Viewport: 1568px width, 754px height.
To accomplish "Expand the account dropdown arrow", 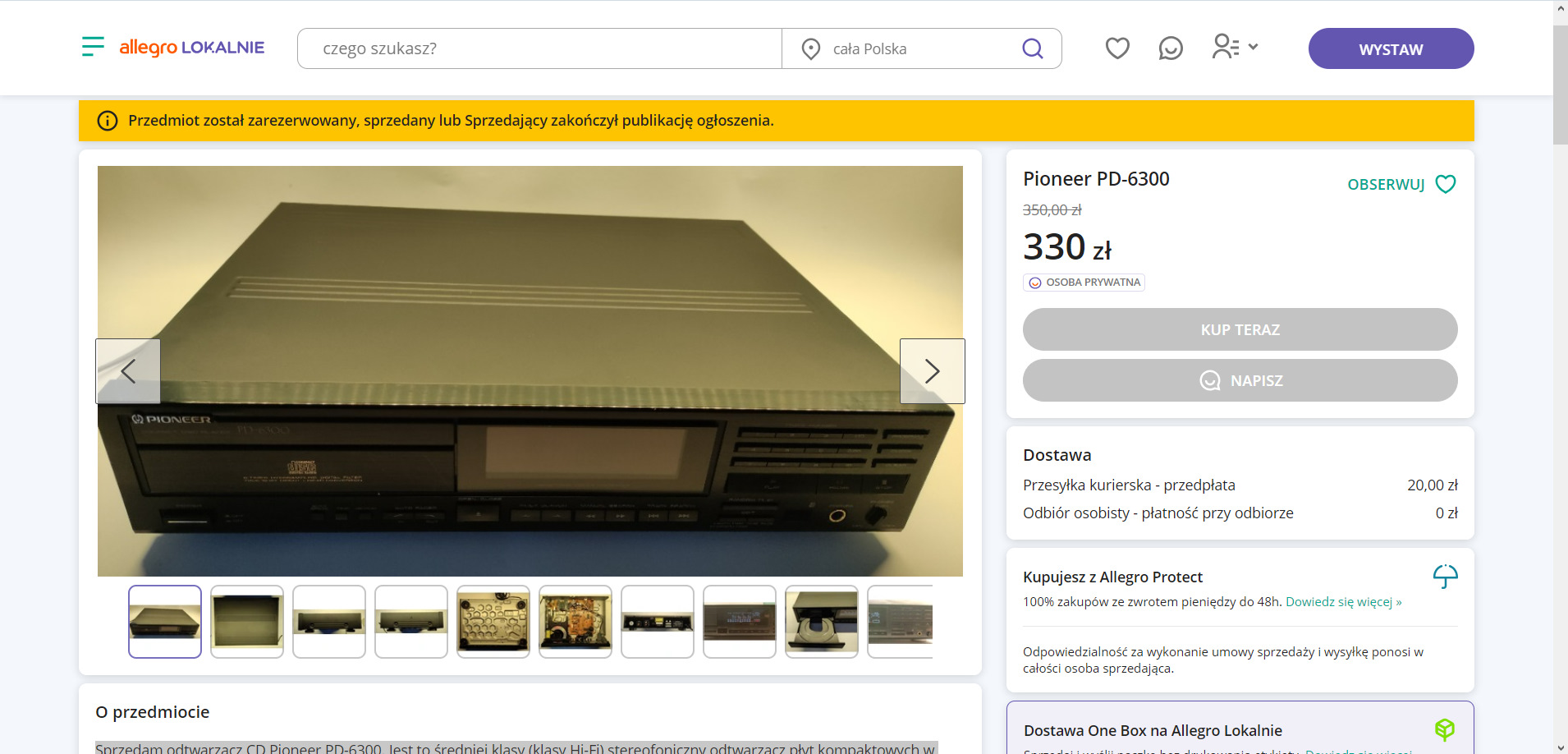I will tap(1253, 47).
